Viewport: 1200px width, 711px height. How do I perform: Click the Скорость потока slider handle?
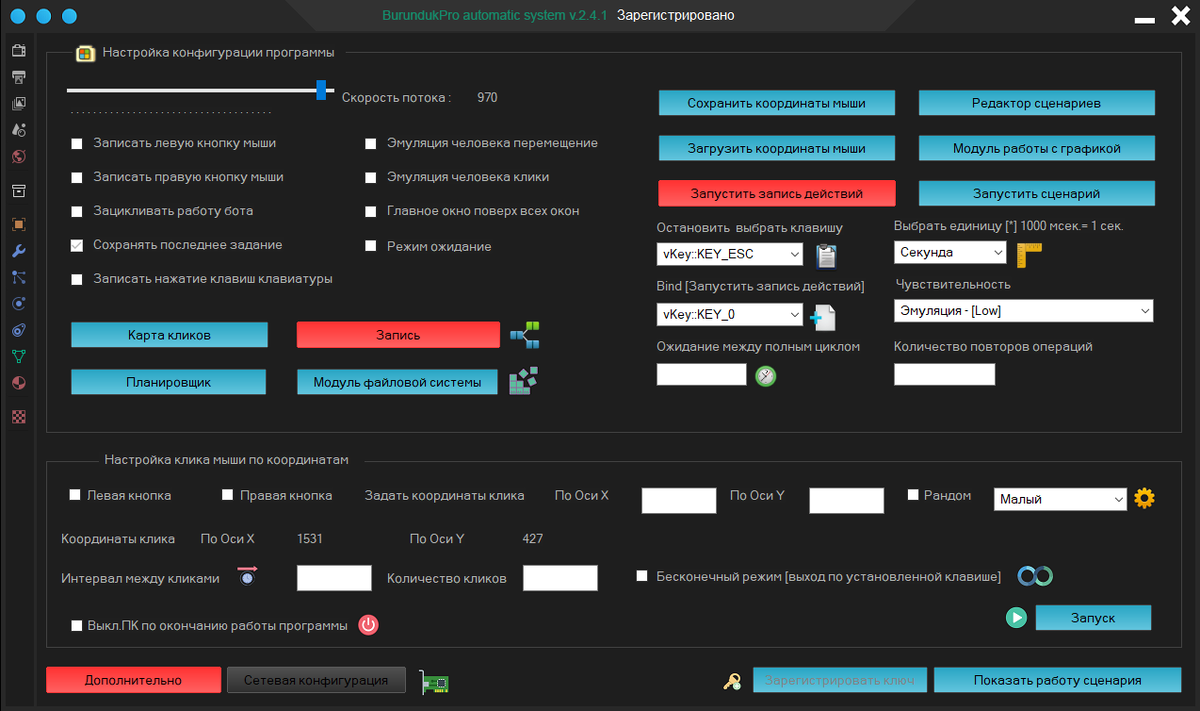point(321,90)
